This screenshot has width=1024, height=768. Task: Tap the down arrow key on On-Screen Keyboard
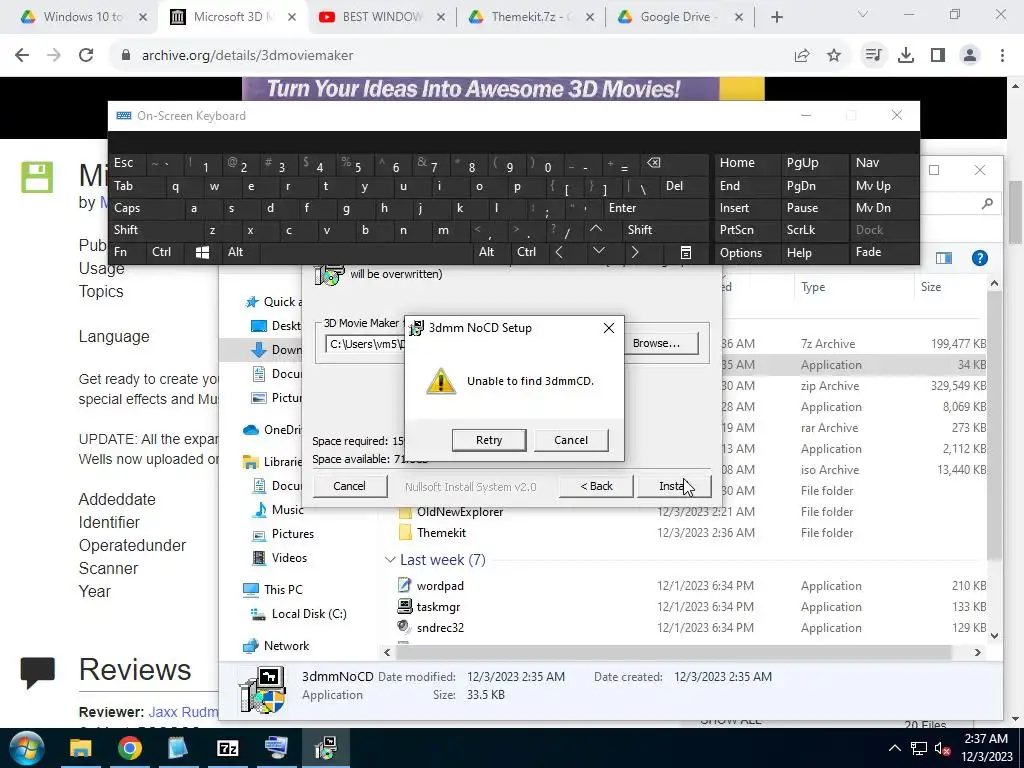coord(598,252)
